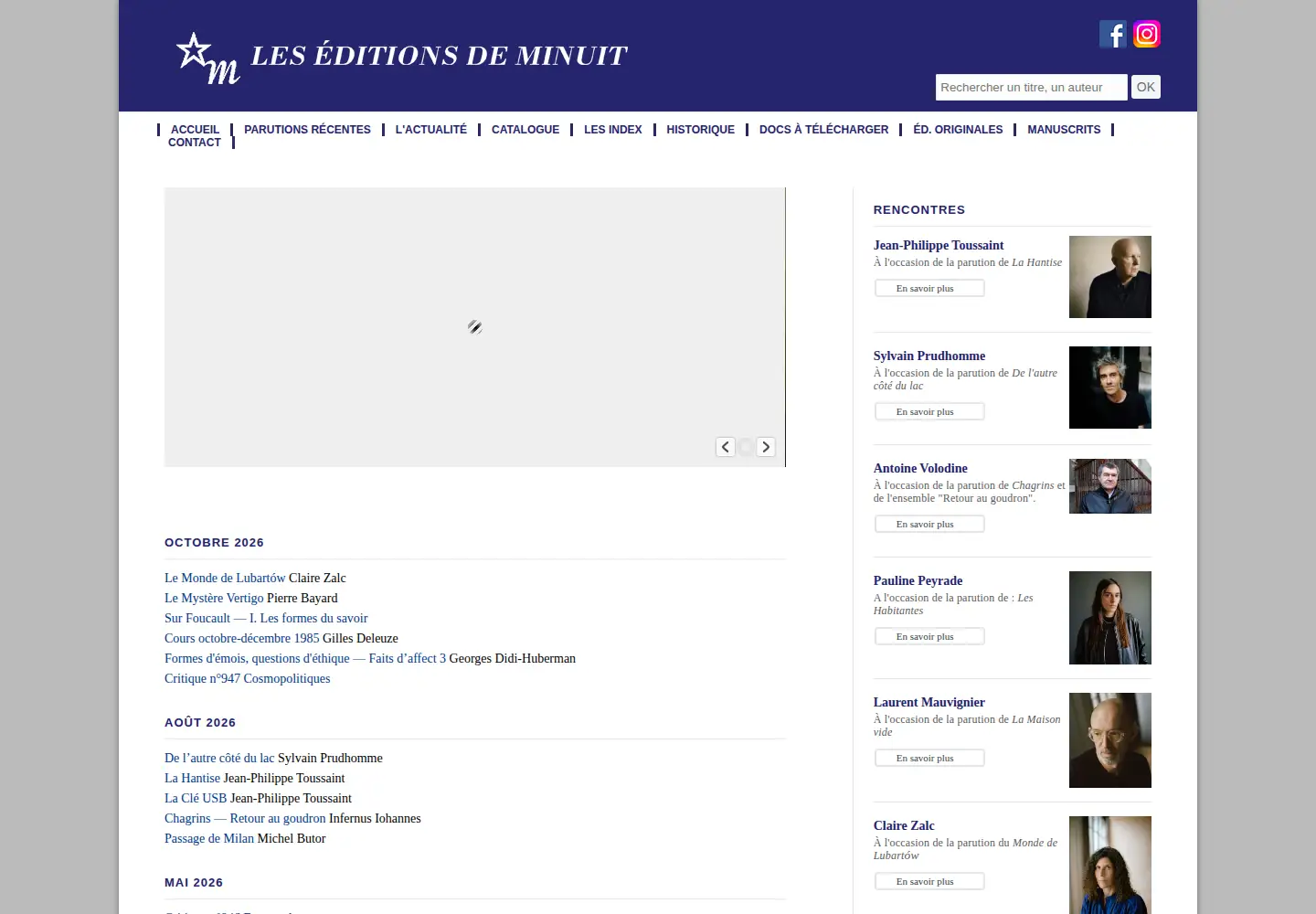Image resolution: width=1316 pixels, height=914 pixels.
Task: Click En savoir plus for Laurent Mauvignier
Action: (x=929, y=759)
